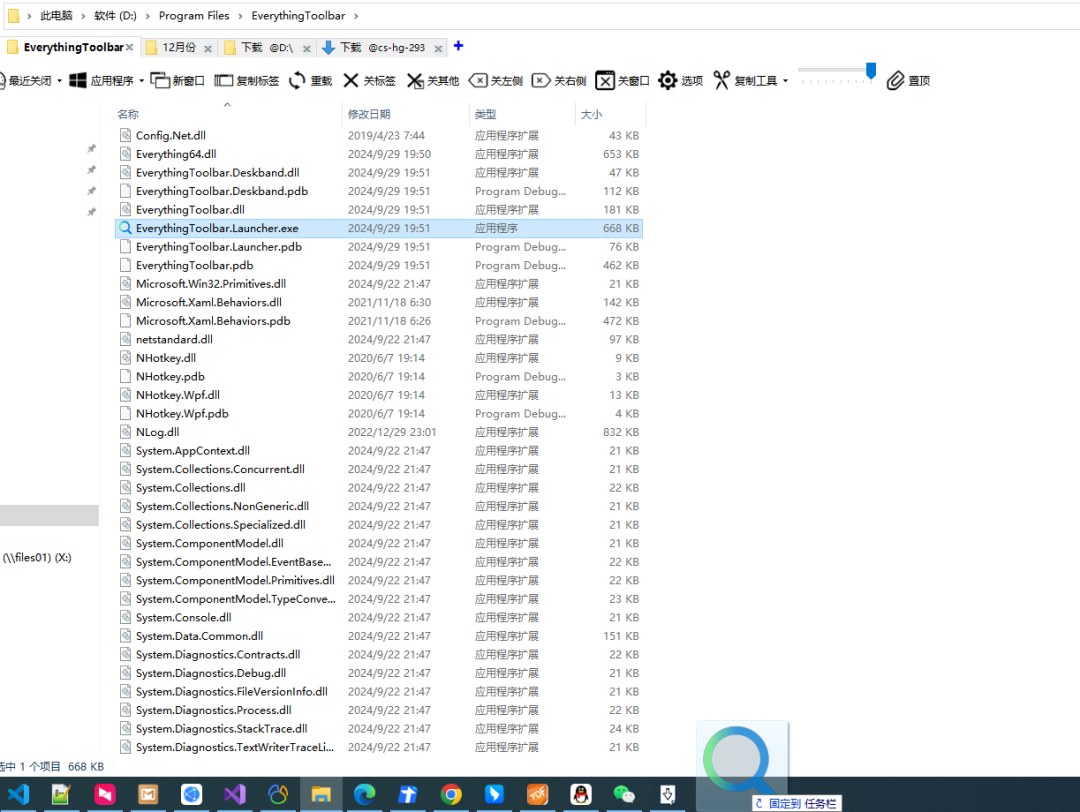
Task: Click the 关窗口 close window button
Action: click(x=622, y=81)
